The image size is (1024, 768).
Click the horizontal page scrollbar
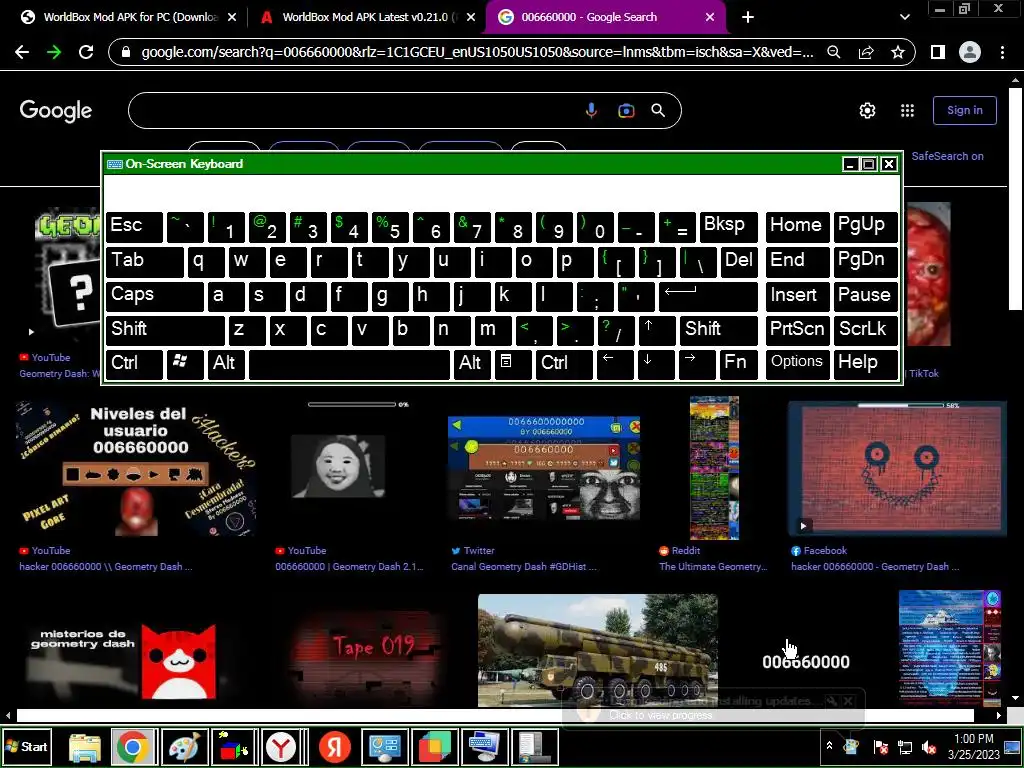[x=495, y=716]
